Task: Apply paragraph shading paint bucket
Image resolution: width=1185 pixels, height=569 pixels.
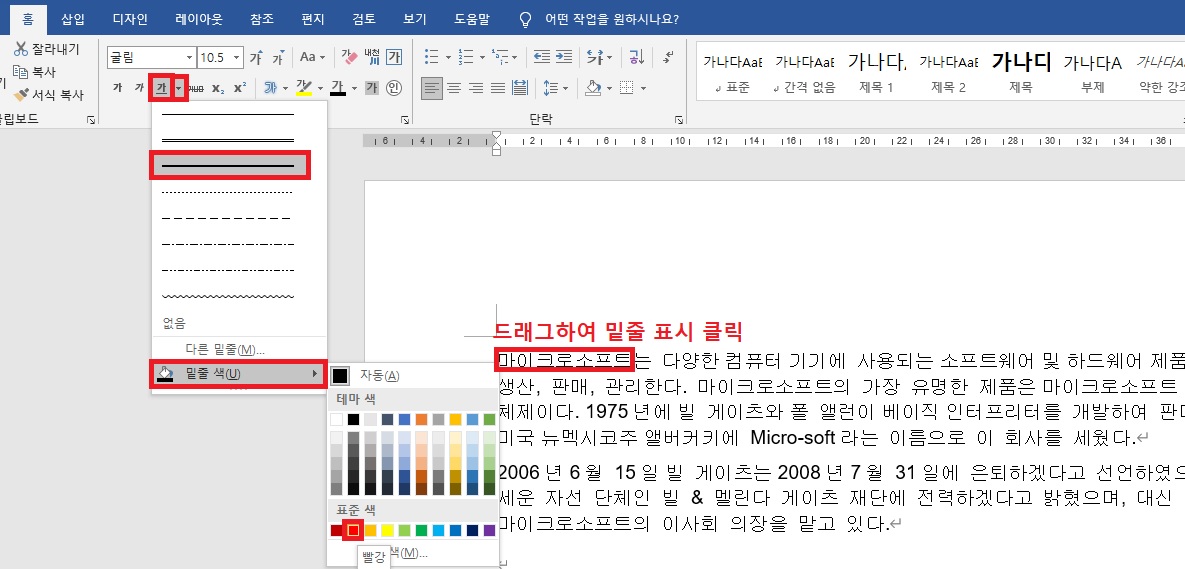Action: click(x=593, y=88)
